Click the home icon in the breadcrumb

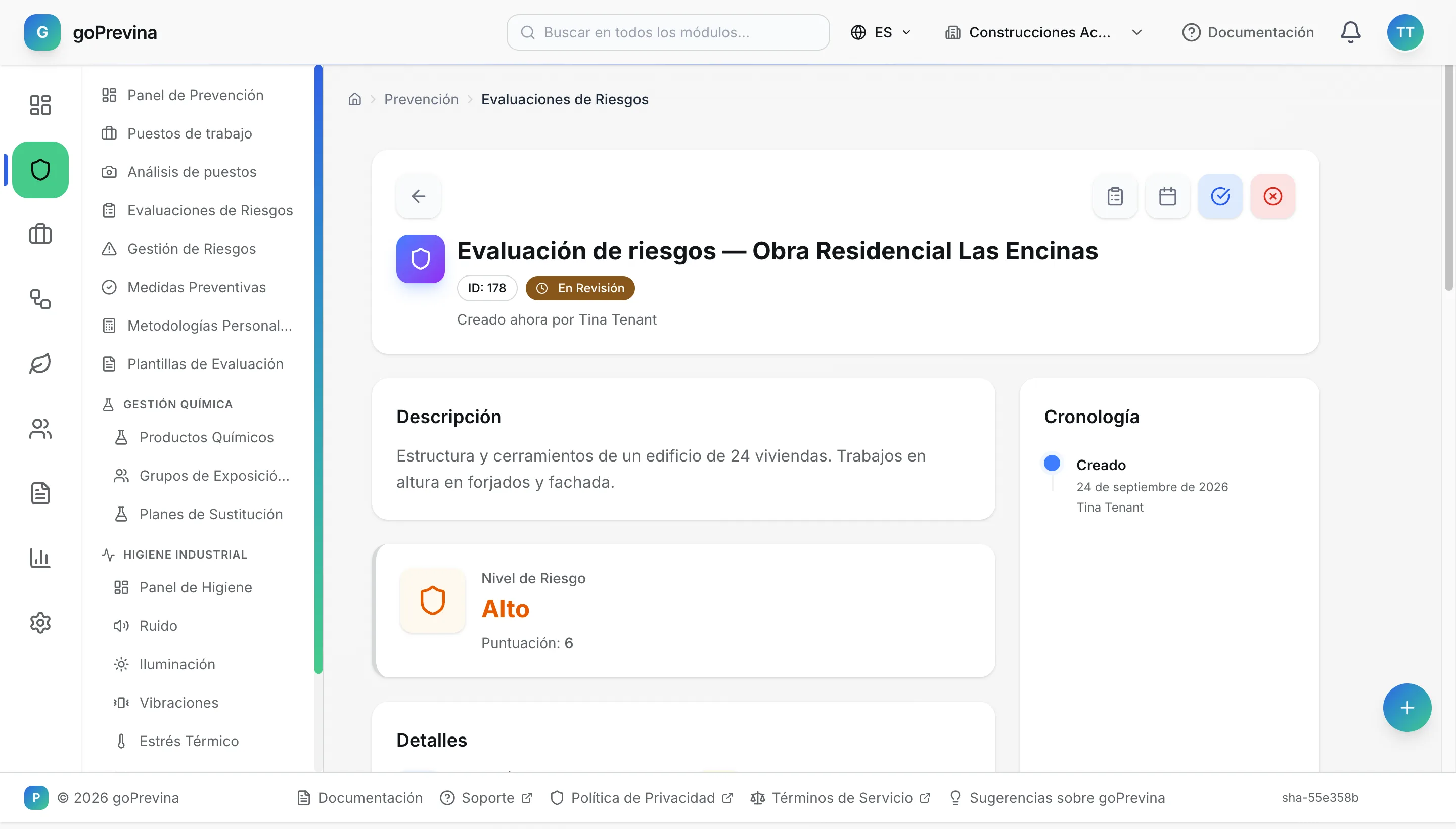pyautogui.click(x=355, y=99)
